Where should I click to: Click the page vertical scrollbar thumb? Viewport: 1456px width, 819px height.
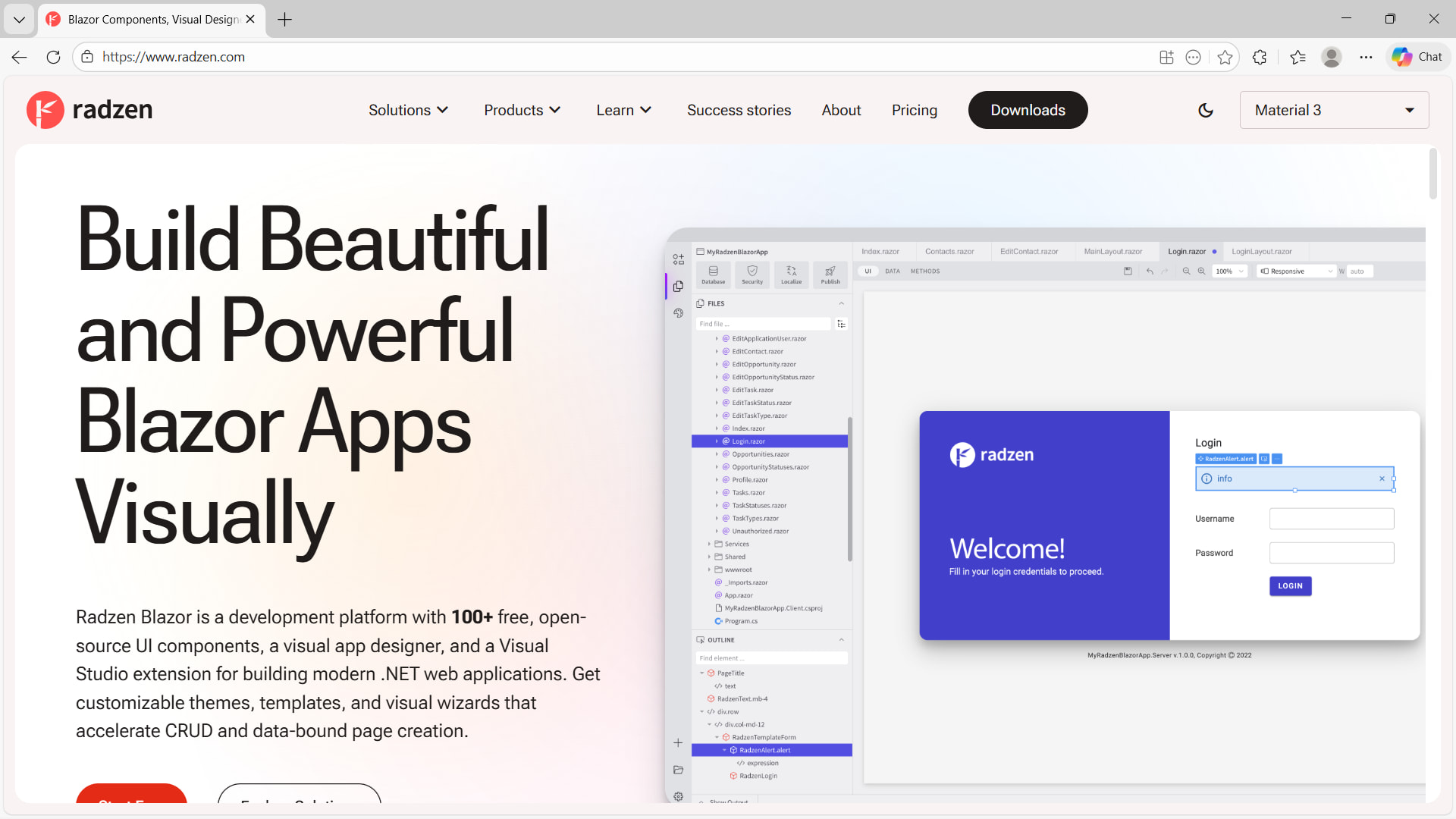coord(1432,174)
